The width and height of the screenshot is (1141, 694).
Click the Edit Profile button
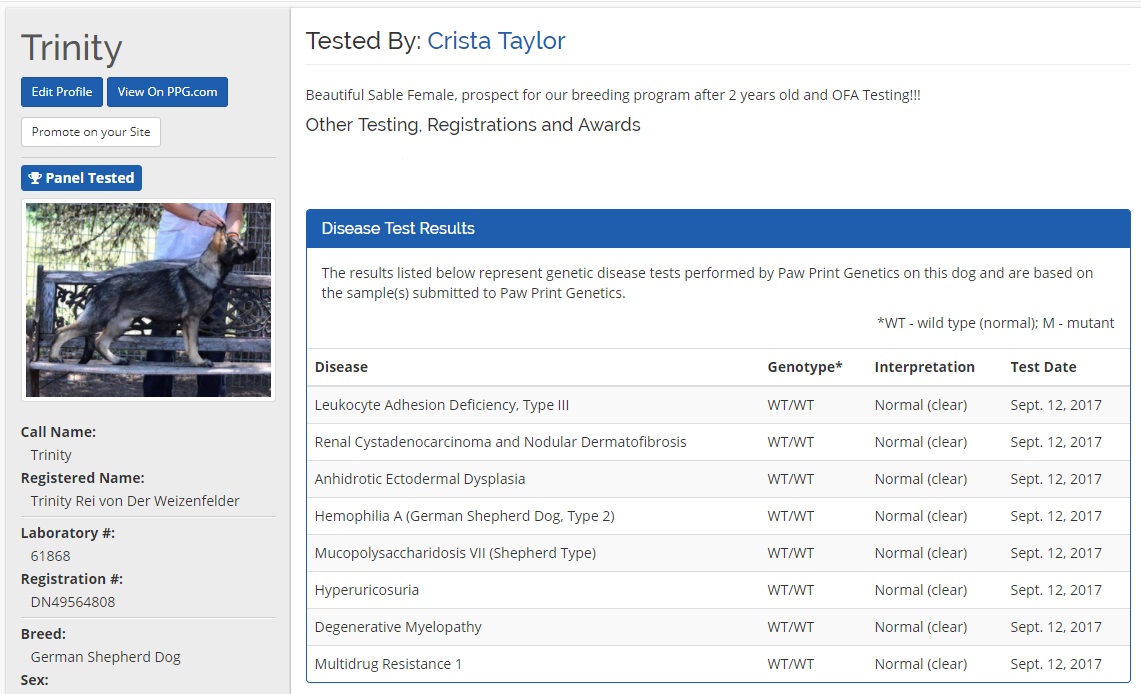pos(62,92)
